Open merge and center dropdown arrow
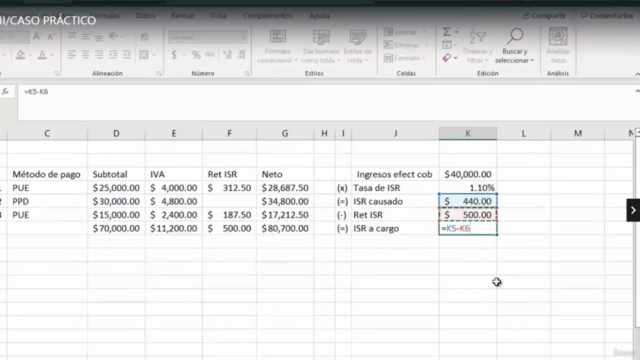 [154, 55]
